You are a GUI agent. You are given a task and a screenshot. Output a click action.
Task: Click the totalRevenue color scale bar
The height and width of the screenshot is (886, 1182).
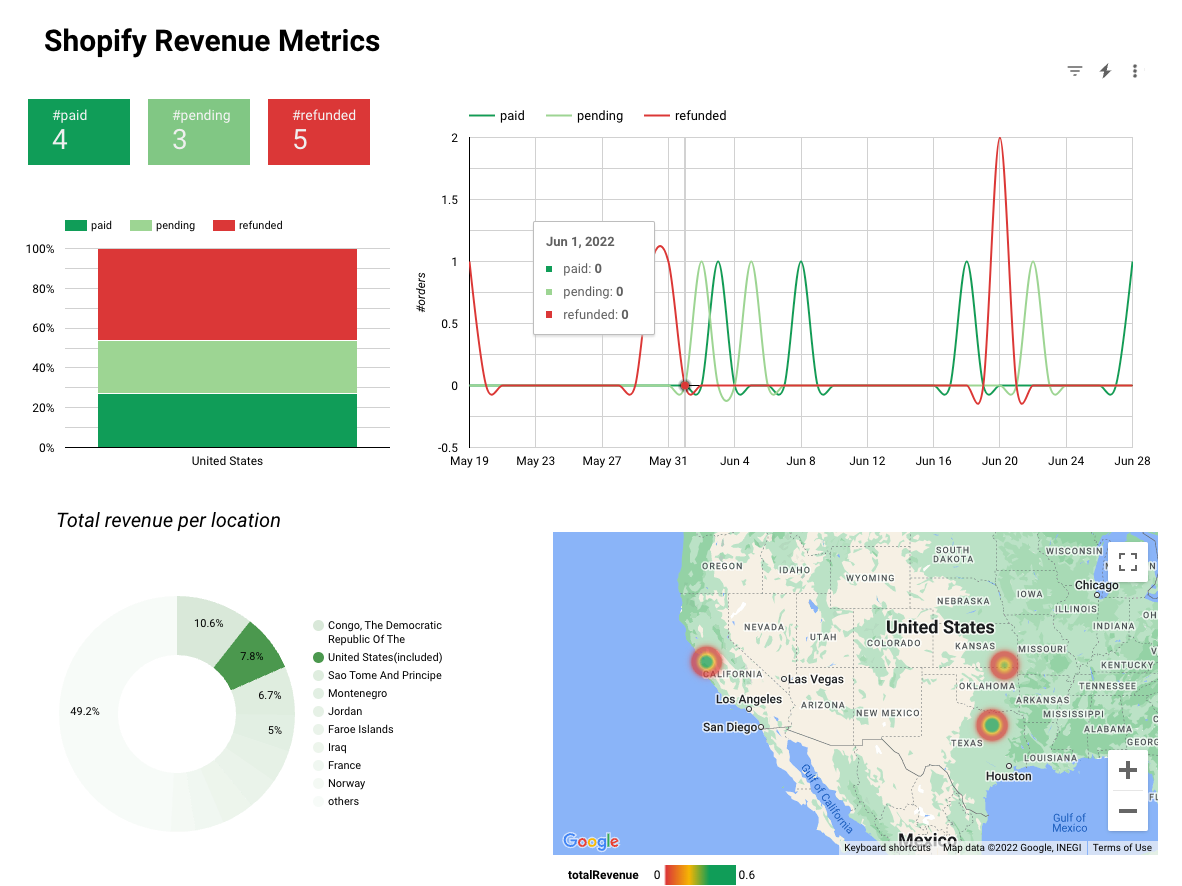coord(700,875)
